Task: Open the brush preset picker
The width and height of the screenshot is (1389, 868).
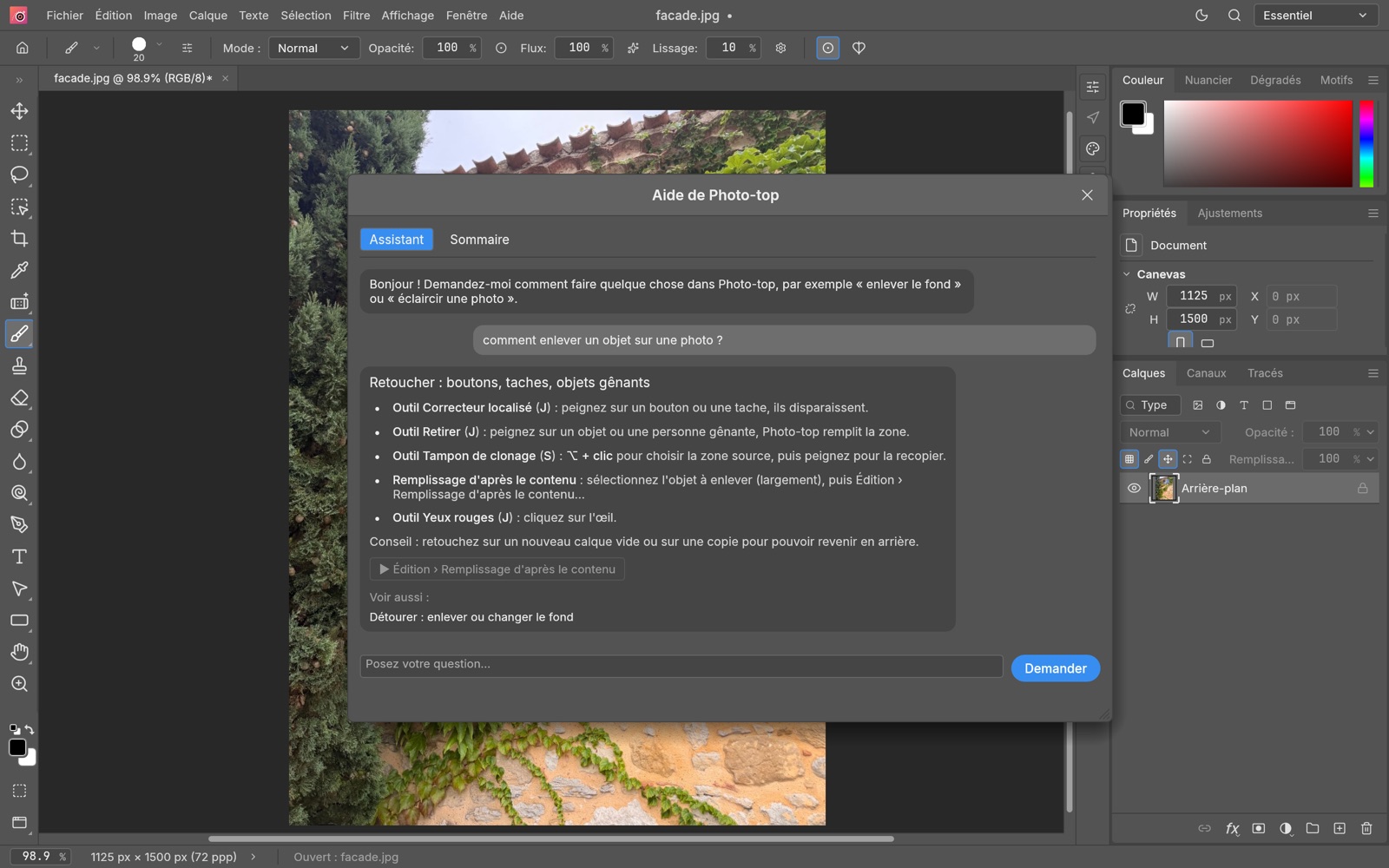Action: pos(145,46)
